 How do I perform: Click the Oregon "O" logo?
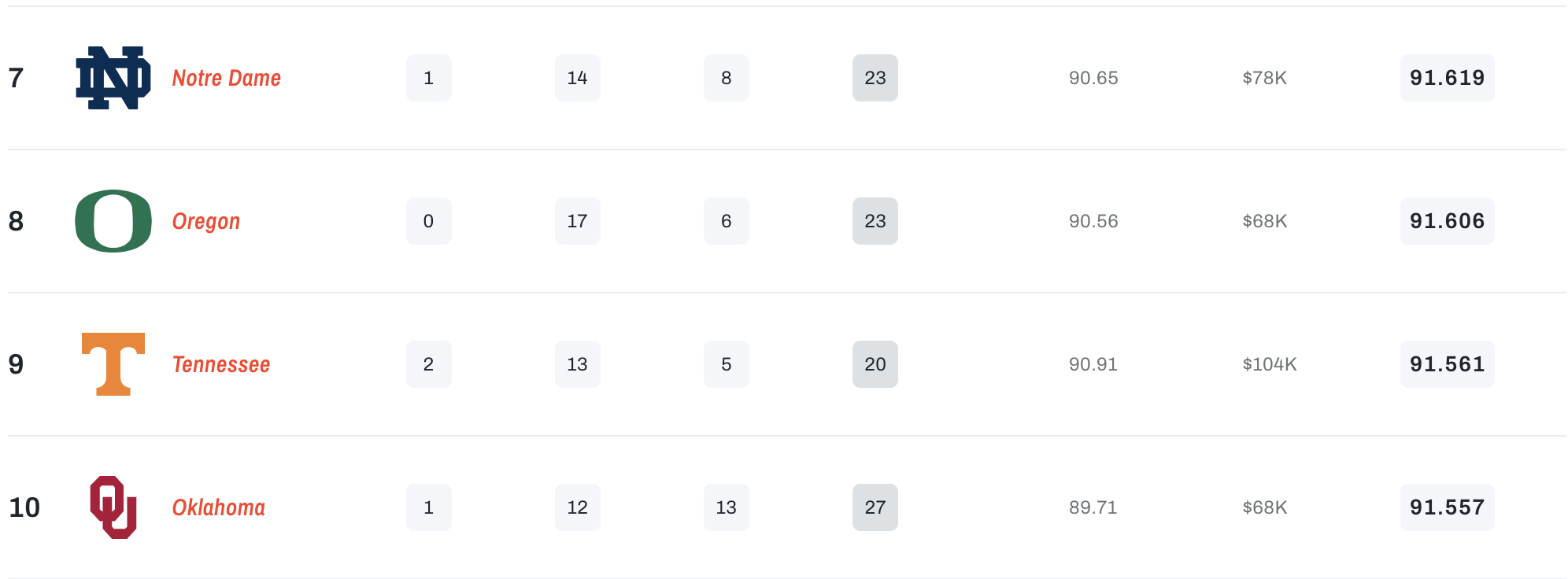[113, 221]
